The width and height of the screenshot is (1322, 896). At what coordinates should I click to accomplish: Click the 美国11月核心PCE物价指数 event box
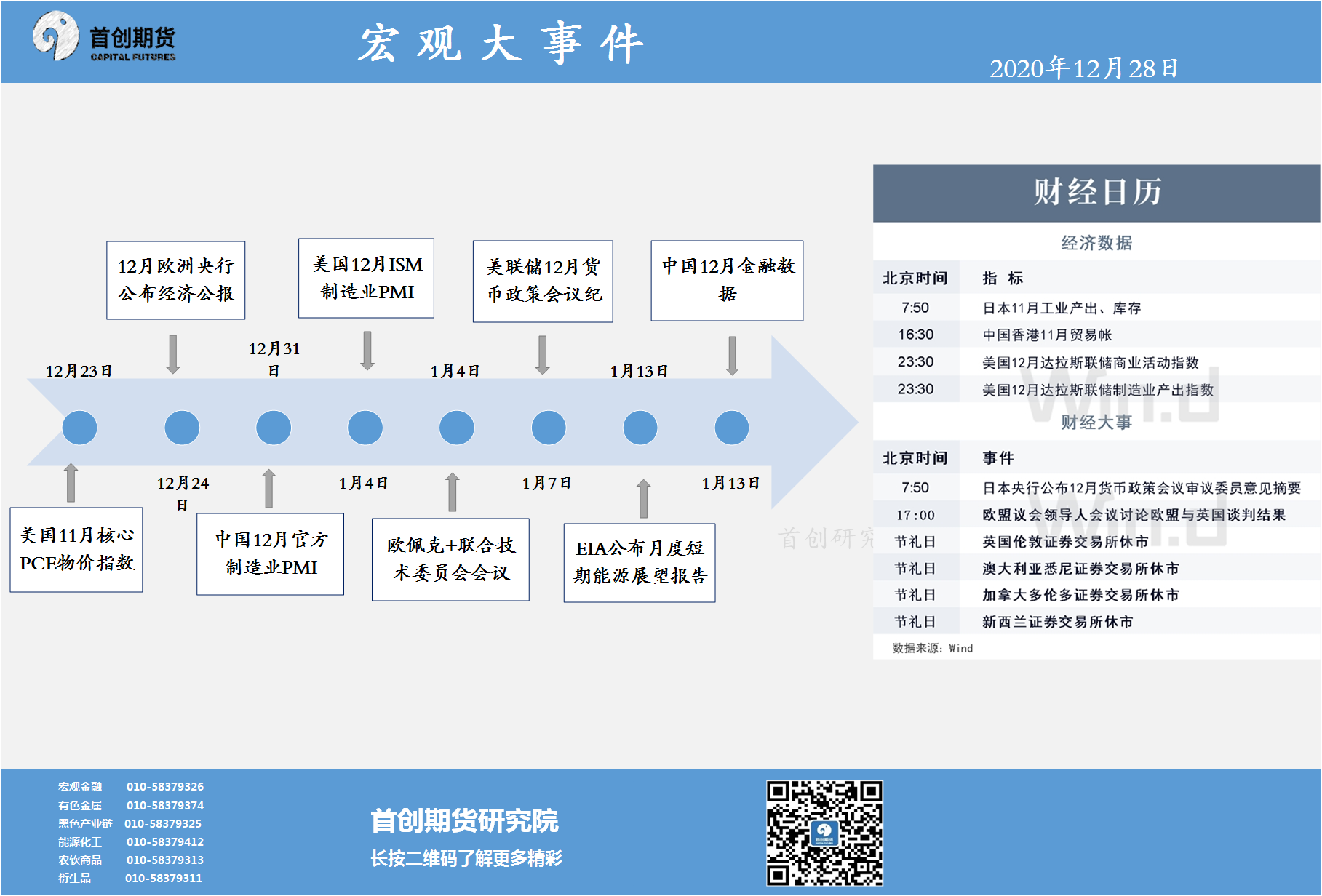pyautogui.click(x=76, y=550)
